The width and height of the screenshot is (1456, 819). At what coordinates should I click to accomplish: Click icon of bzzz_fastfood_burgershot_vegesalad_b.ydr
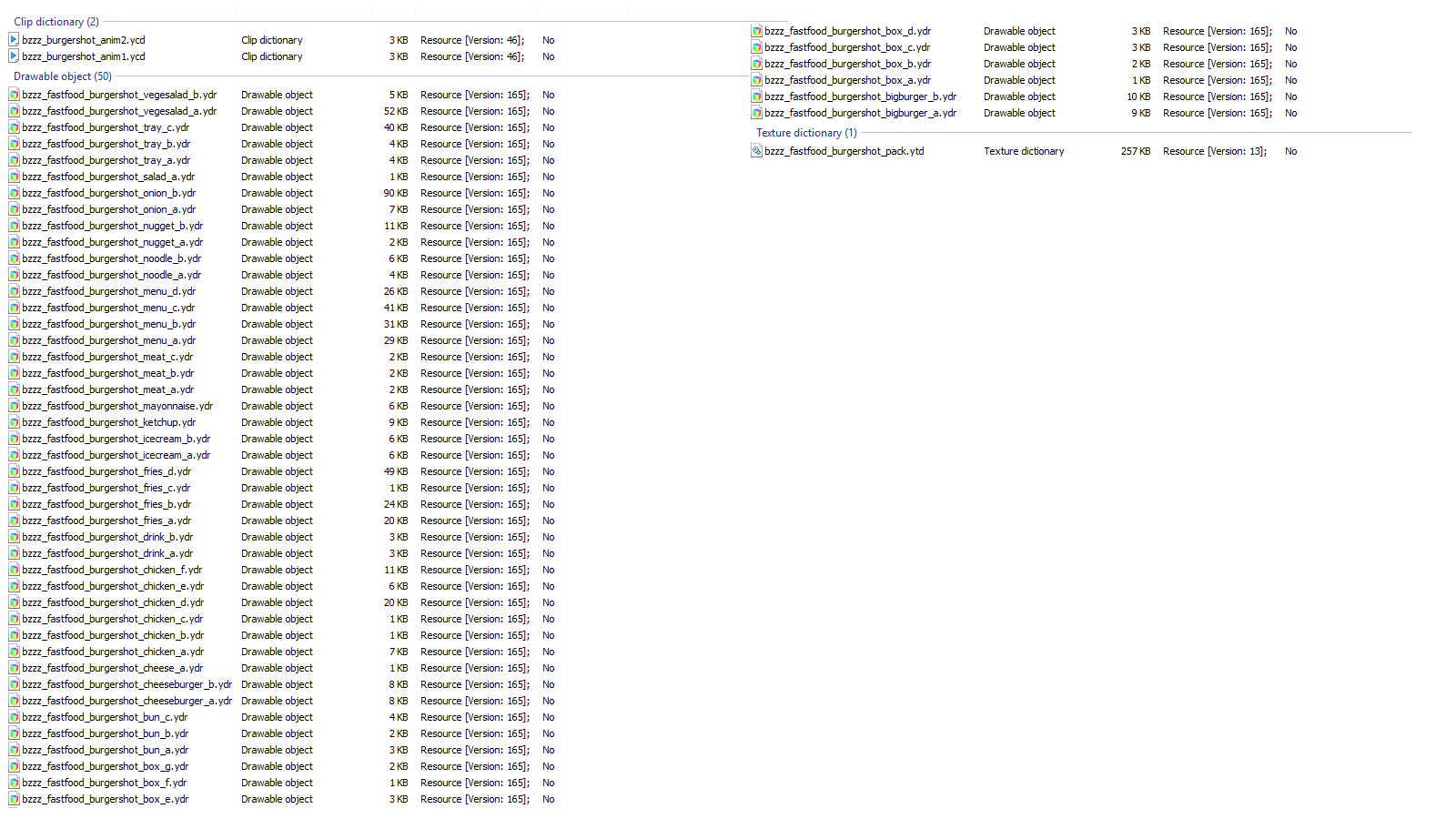coord(14,95)
